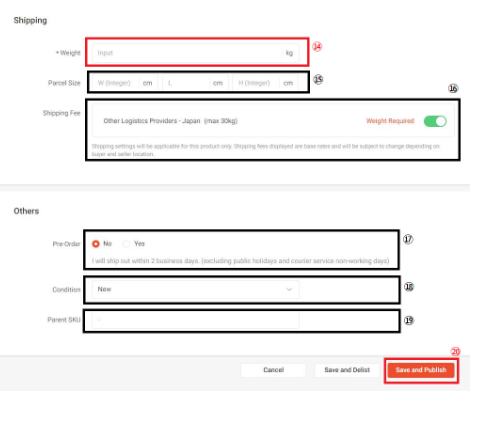Click the Parent SKU input field
Screen dimensions: 498x422
pos(195,320)
